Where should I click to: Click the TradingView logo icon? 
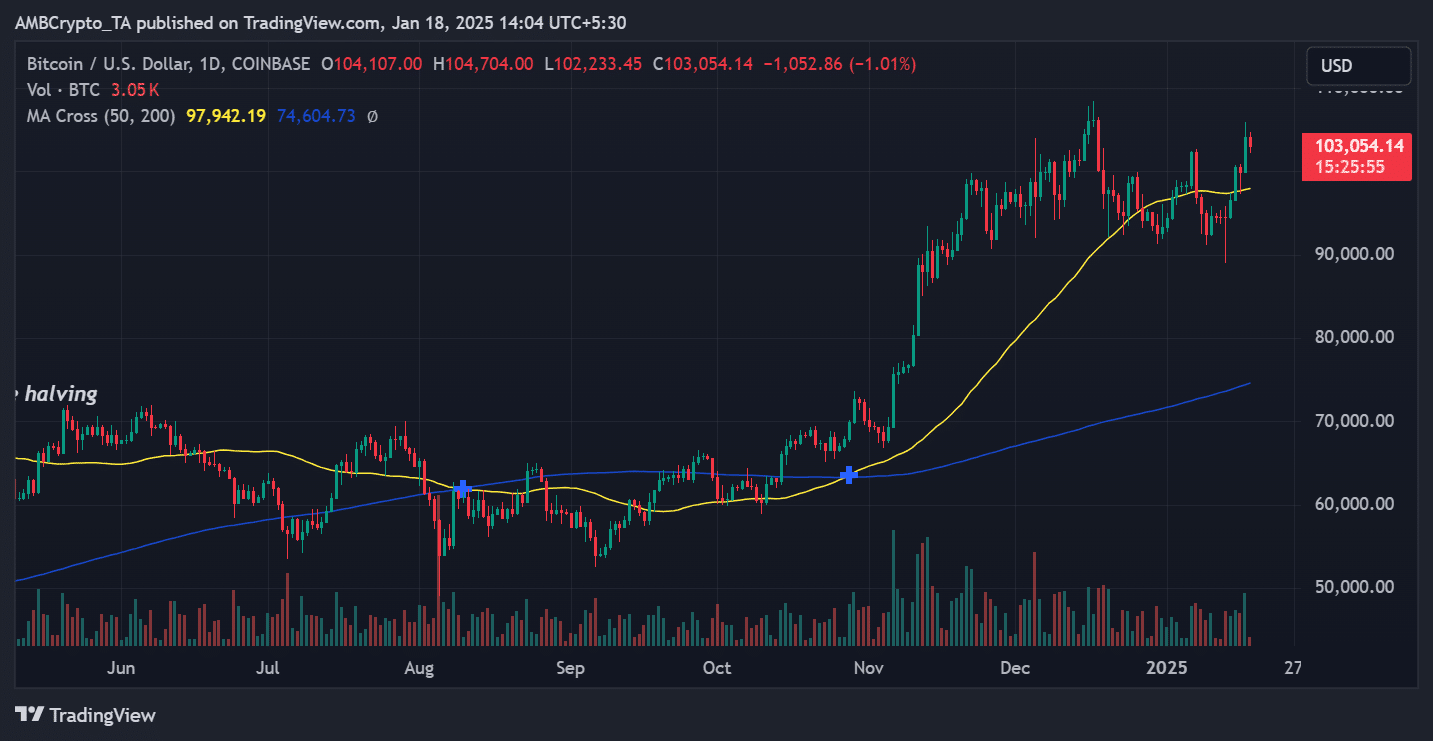pyautogui.click(x=31, y=715)
